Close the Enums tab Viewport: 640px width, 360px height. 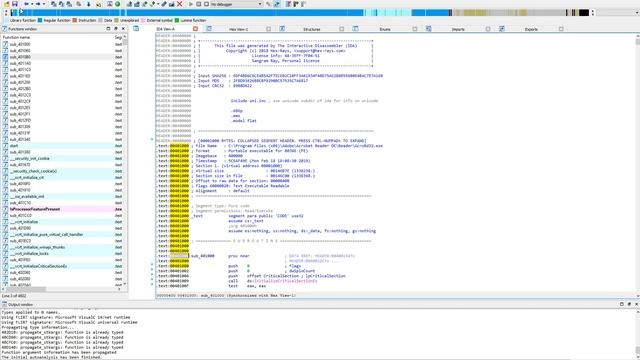(x=415, y=29)
